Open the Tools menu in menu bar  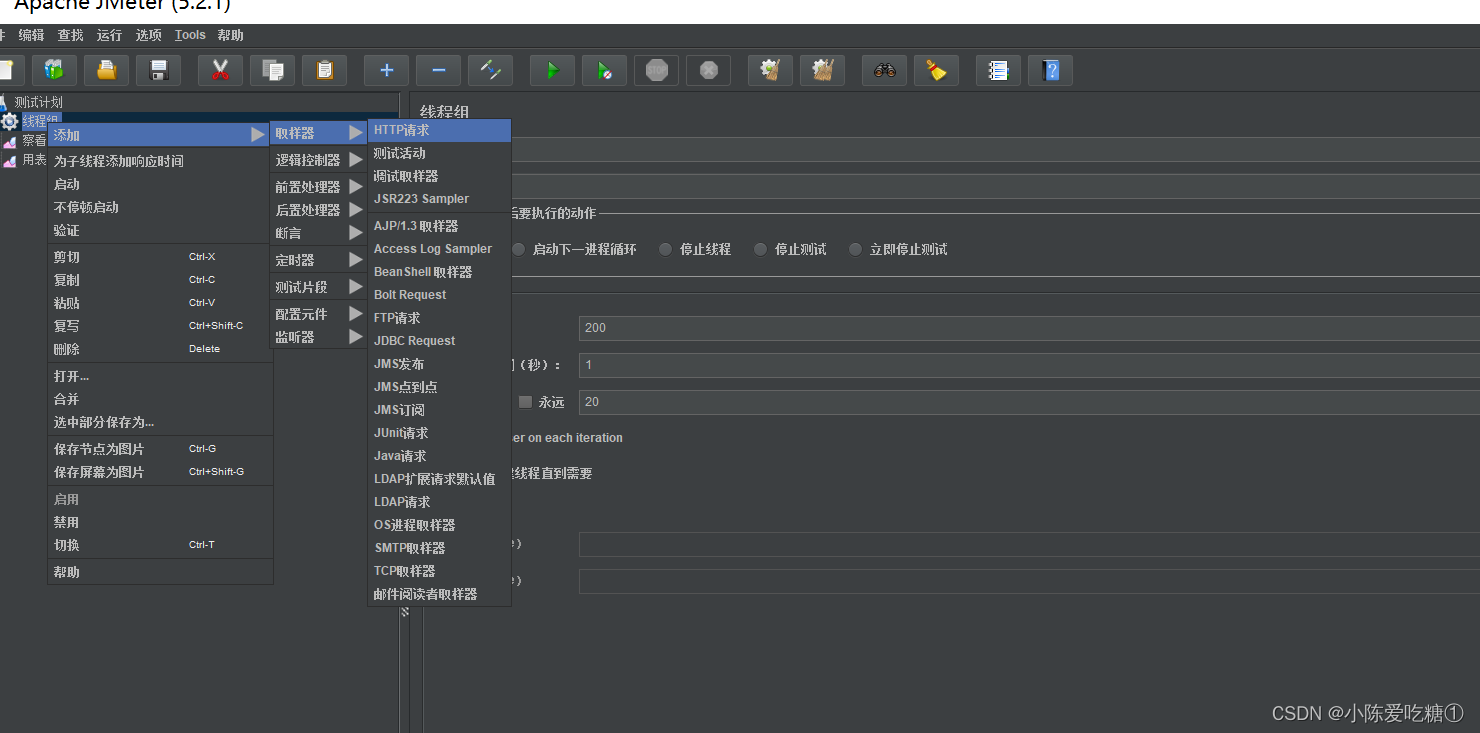click(190, 35)
